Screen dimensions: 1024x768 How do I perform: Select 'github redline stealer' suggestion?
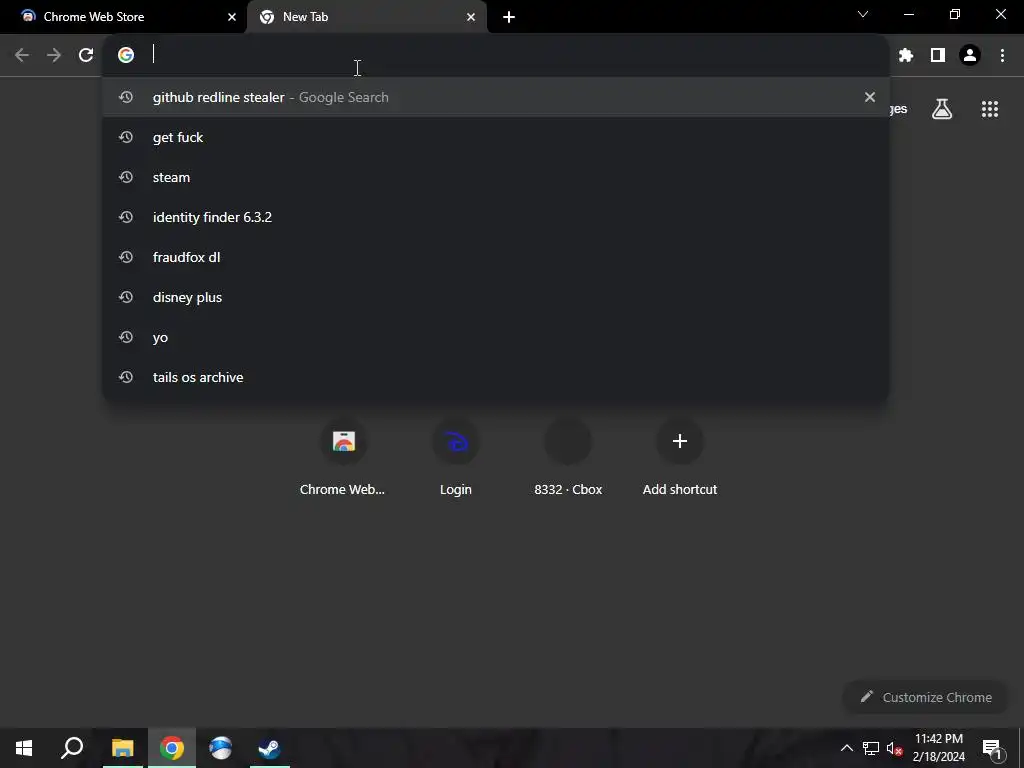coord(496,97)
